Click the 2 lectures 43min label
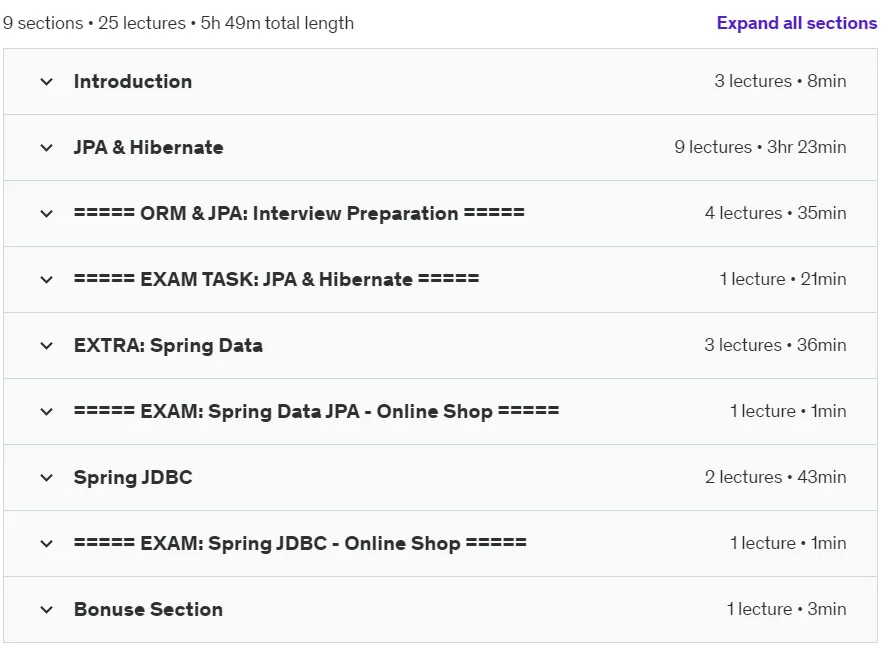Screen dimensions: 881x647 click(775, 477)
